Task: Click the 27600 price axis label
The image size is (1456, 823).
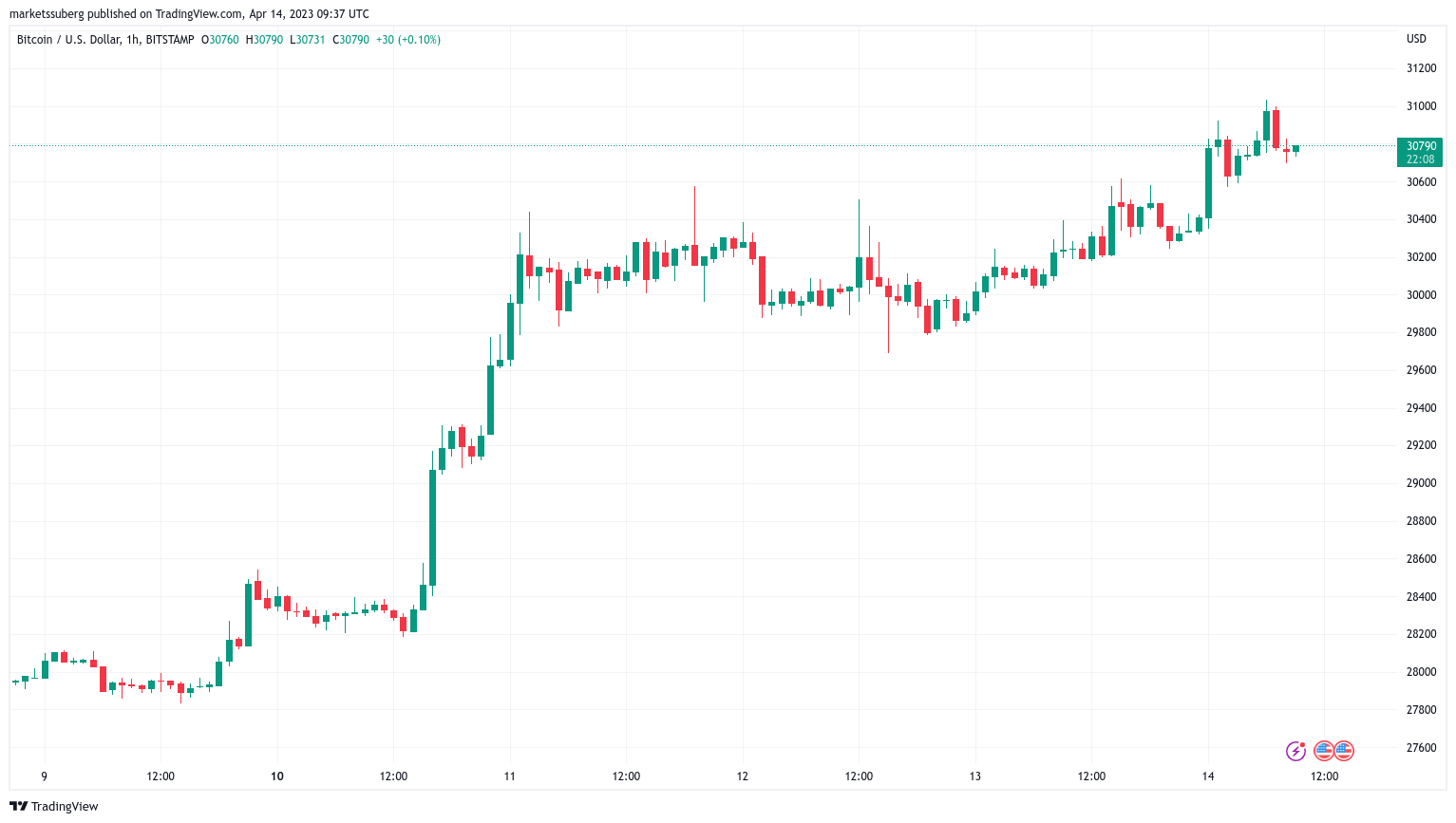Action: 1421,748
